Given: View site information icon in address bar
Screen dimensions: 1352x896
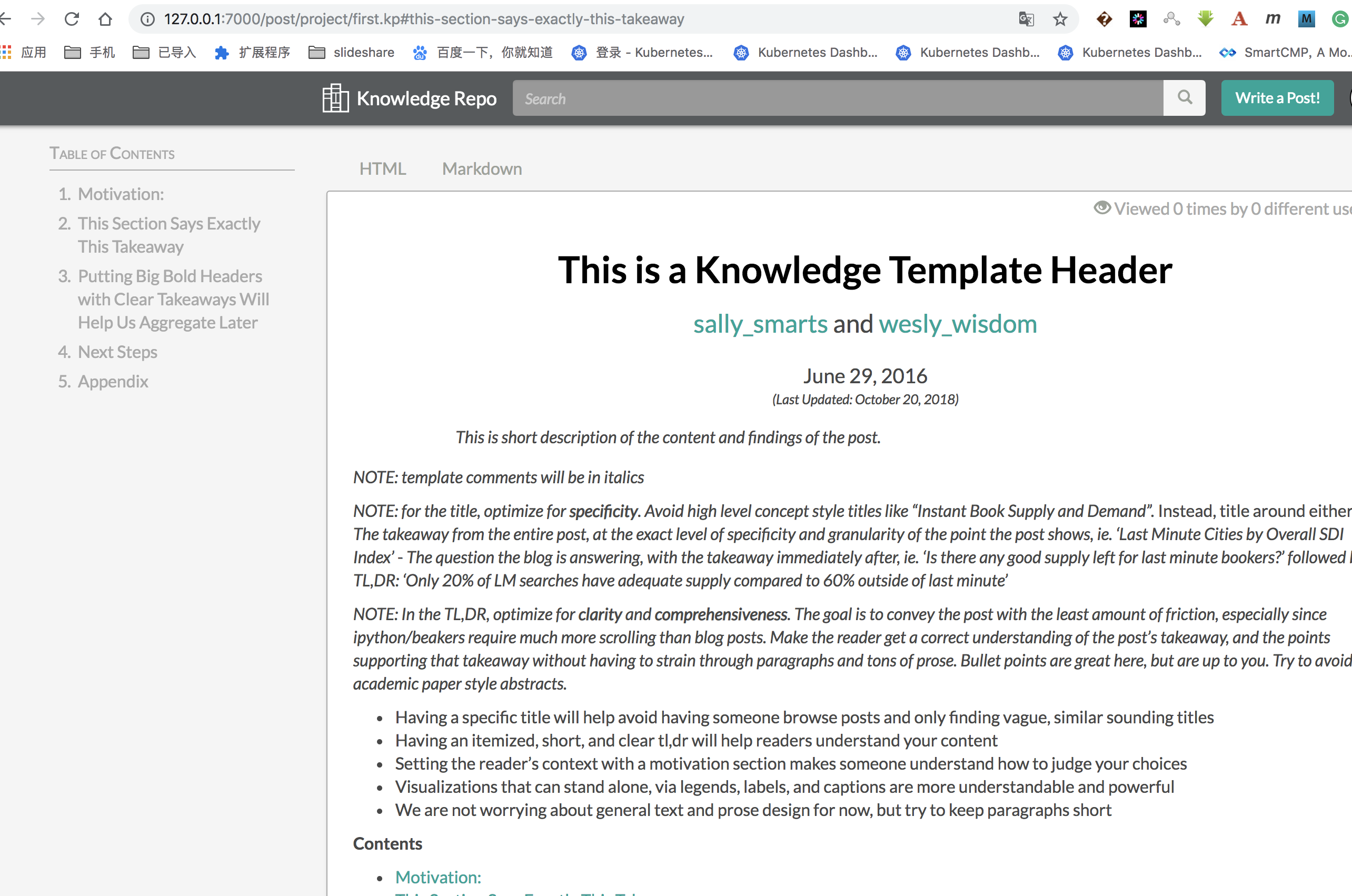Looking at the screenshot, I should pyautogui.click(x=147, y=19).
